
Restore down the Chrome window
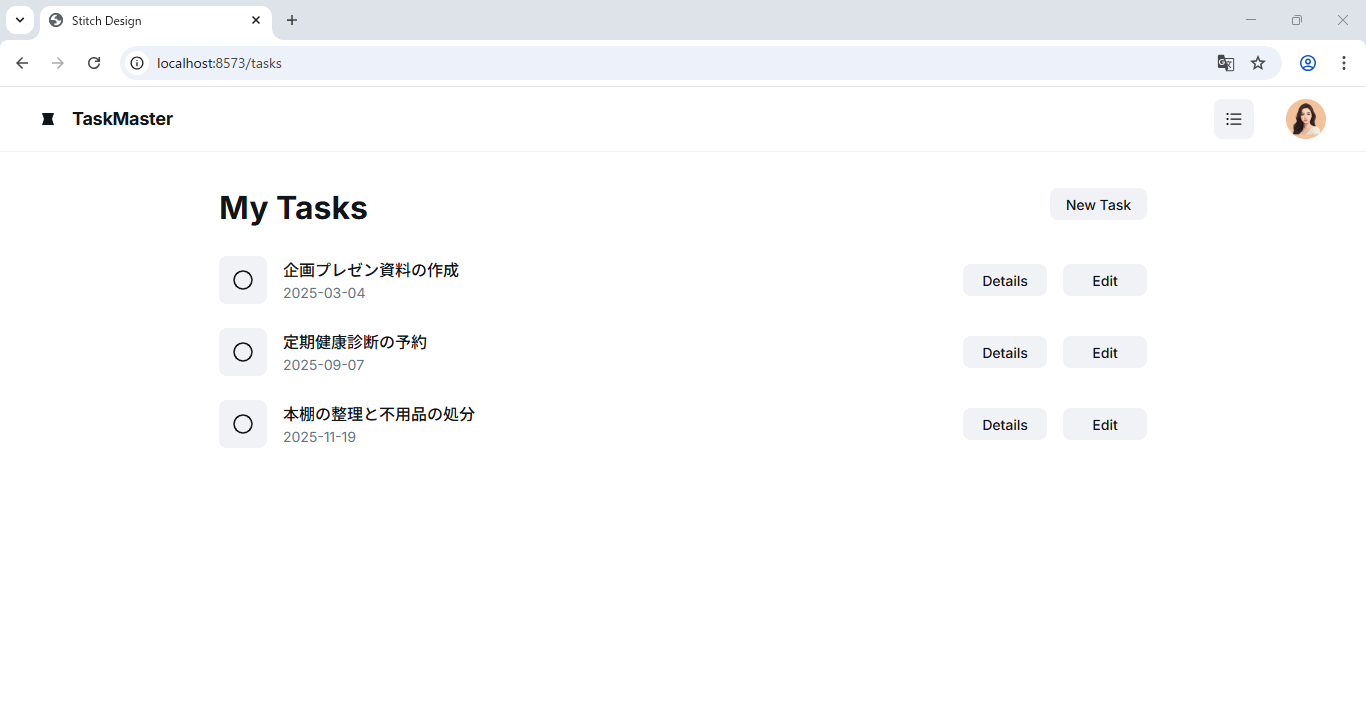click(x=1297, y=20)
